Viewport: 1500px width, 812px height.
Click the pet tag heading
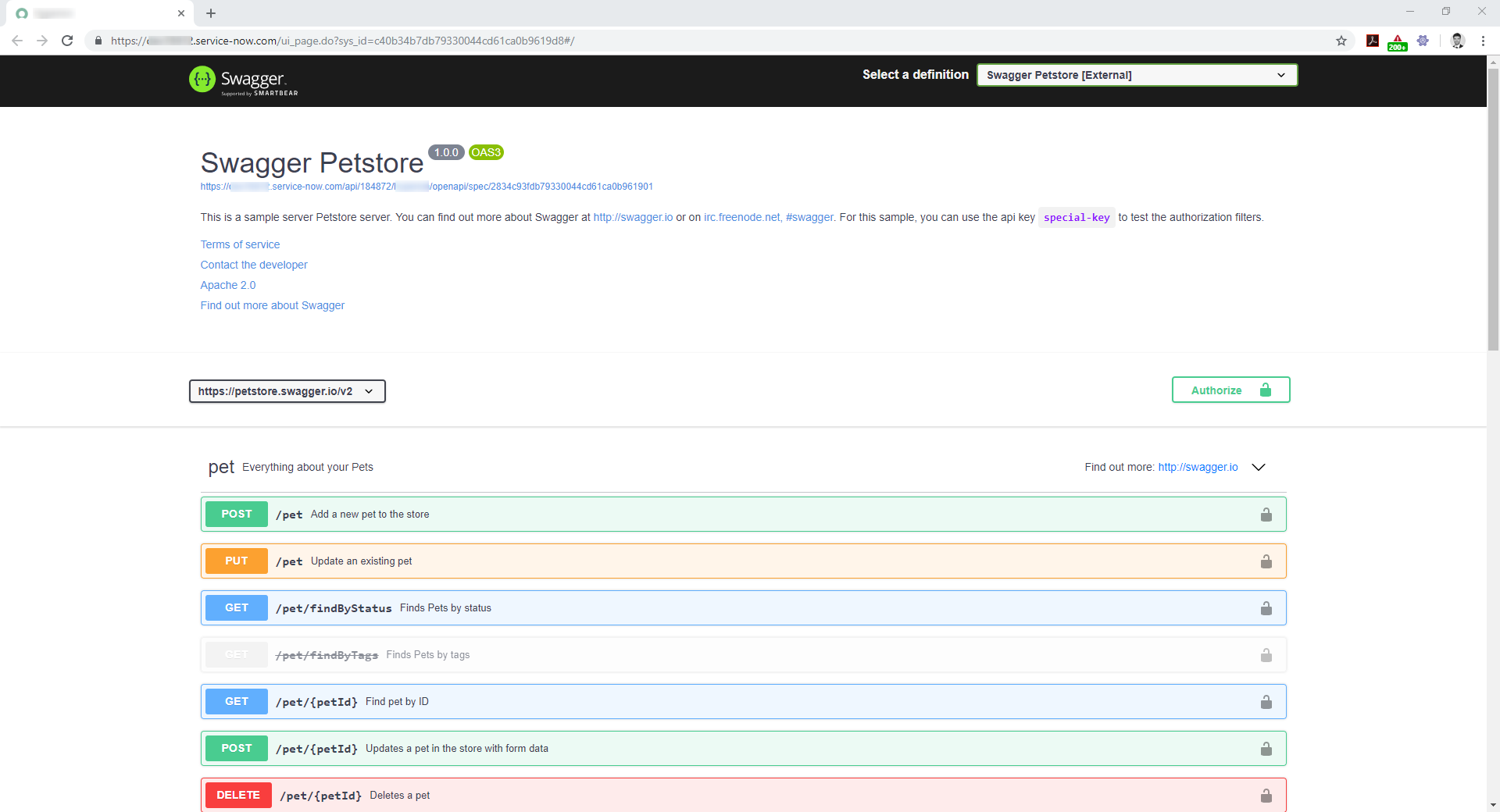[x=221, y=467]
